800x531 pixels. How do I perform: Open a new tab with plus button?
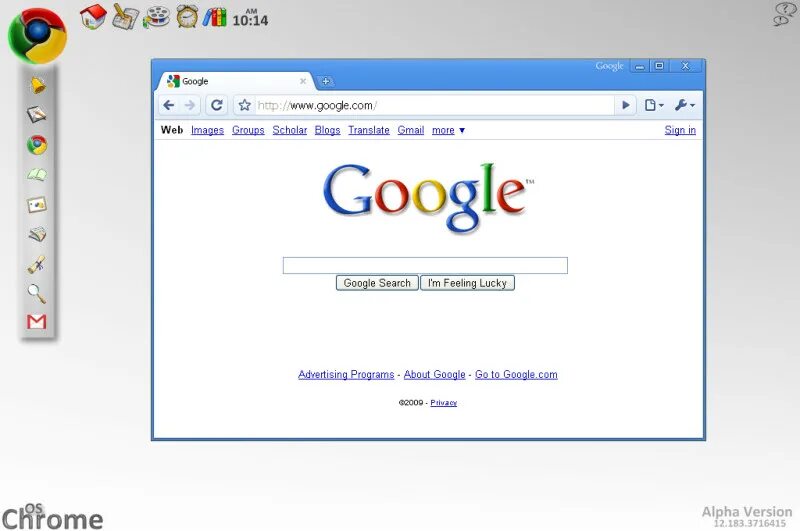(x=325, y=81)
